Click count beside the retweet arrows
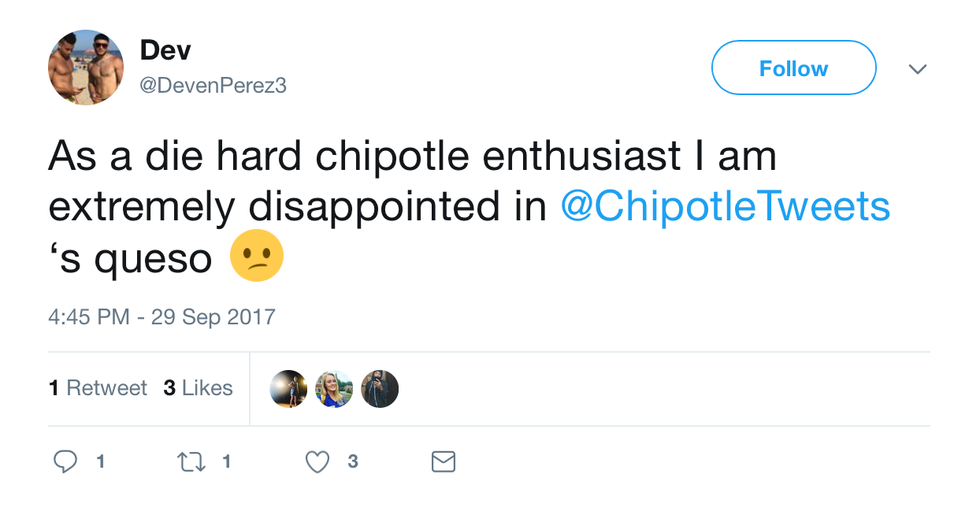980x510 pixels. [227, 461]
